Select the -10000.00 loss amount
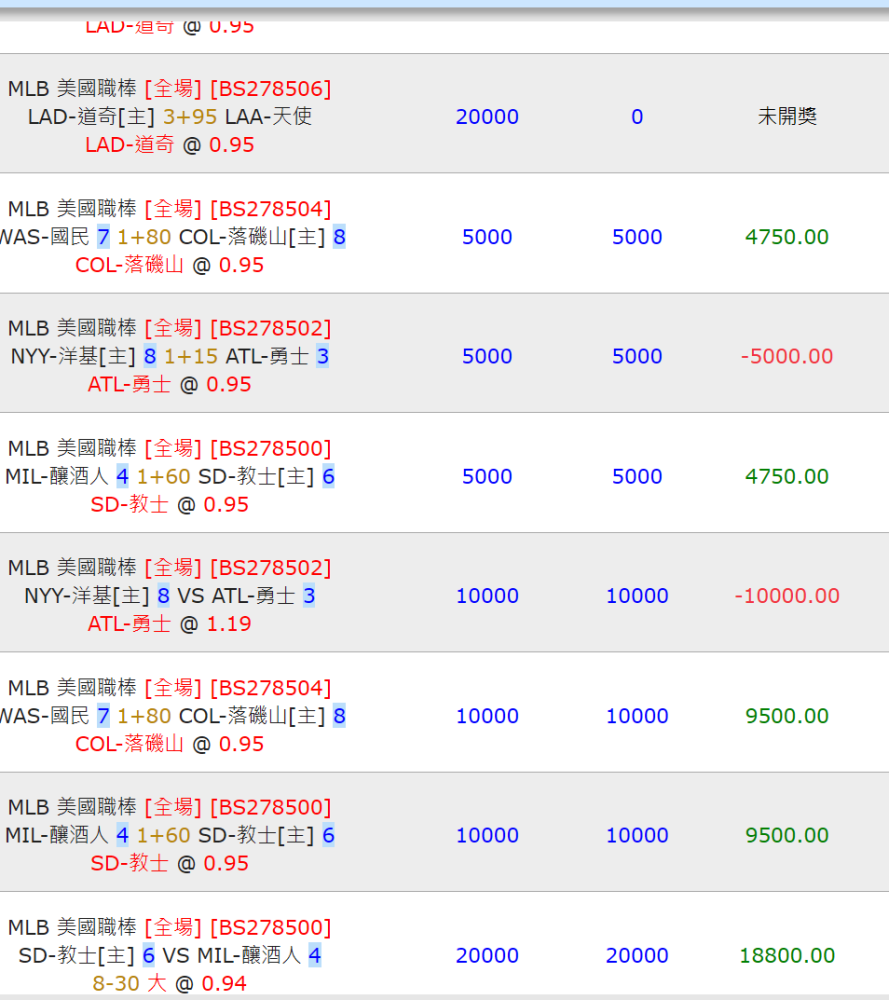 (787, 596)
